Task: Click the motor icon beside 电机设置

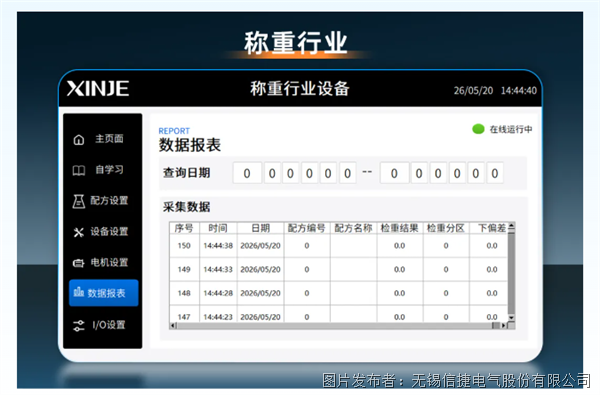Action: (78, 263)
